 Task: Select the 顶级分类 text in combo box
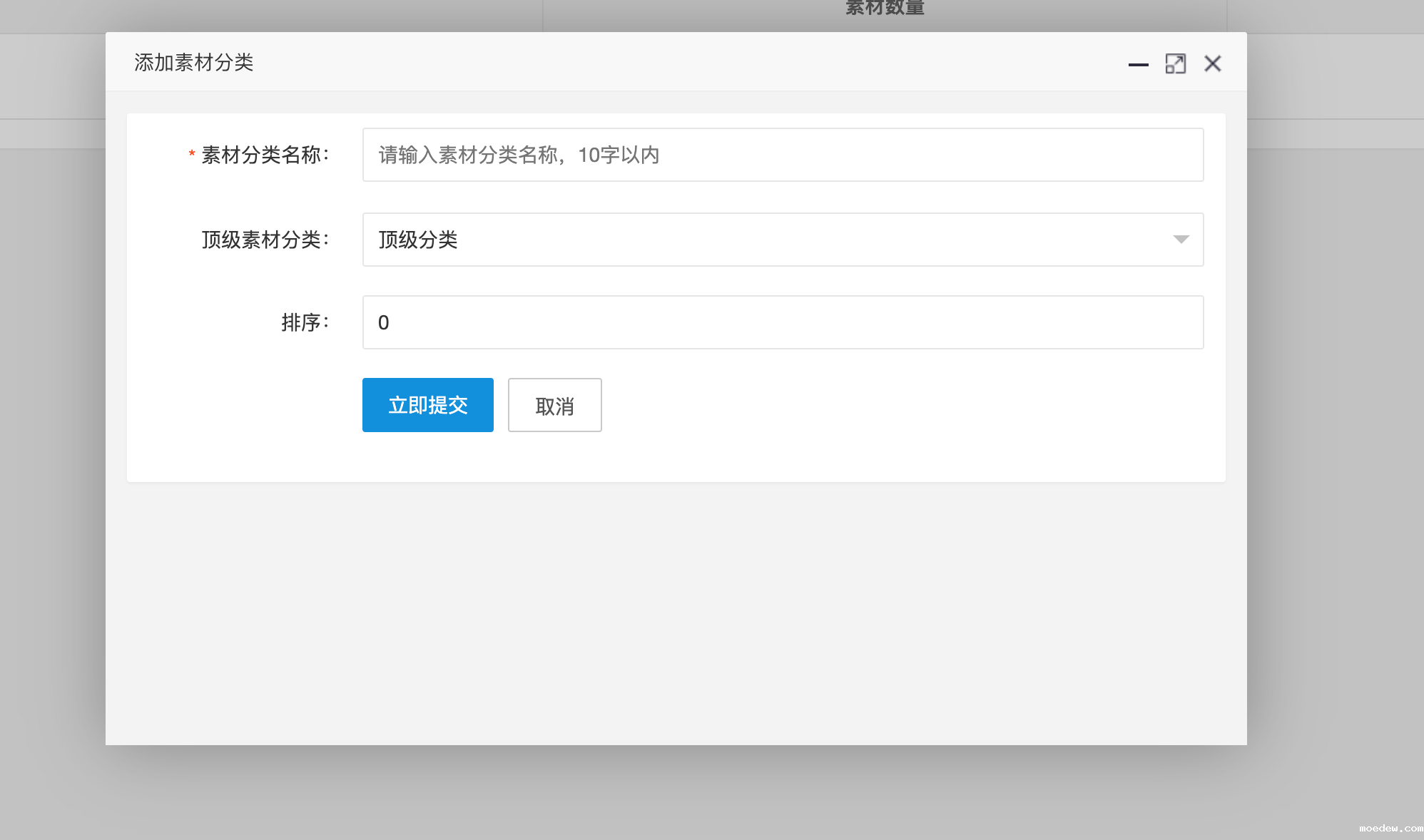pos(418,240)
